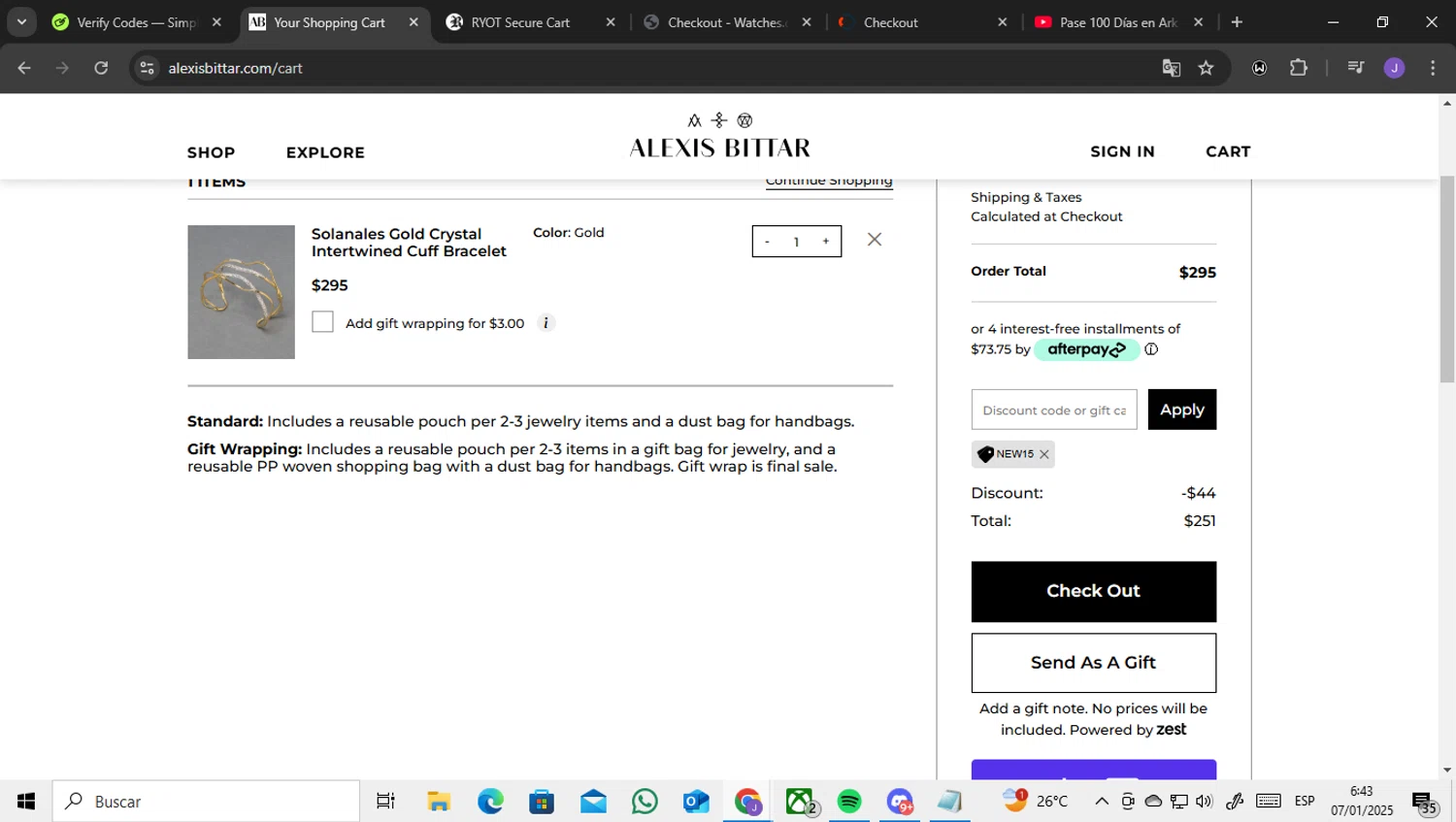1456x822 pixels.
Task: Focus the discount code or gift card field
Action: coord(1054,410)
